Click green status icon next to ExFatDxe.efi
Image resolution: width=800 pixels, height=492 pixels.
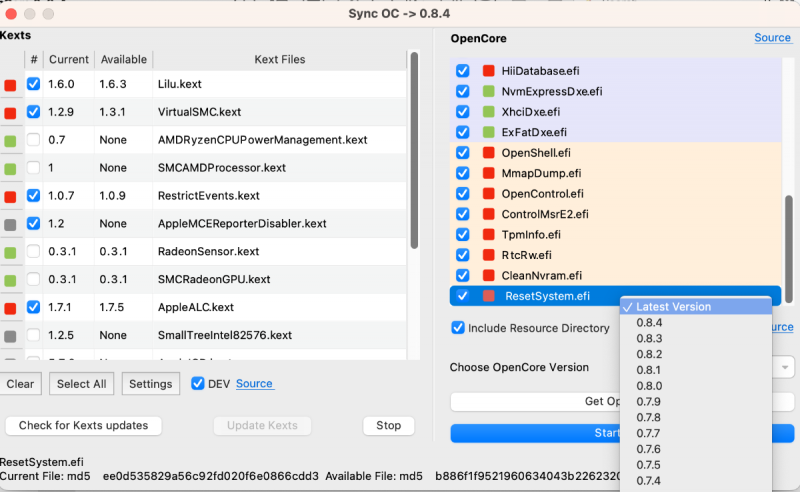click(489, 132)
